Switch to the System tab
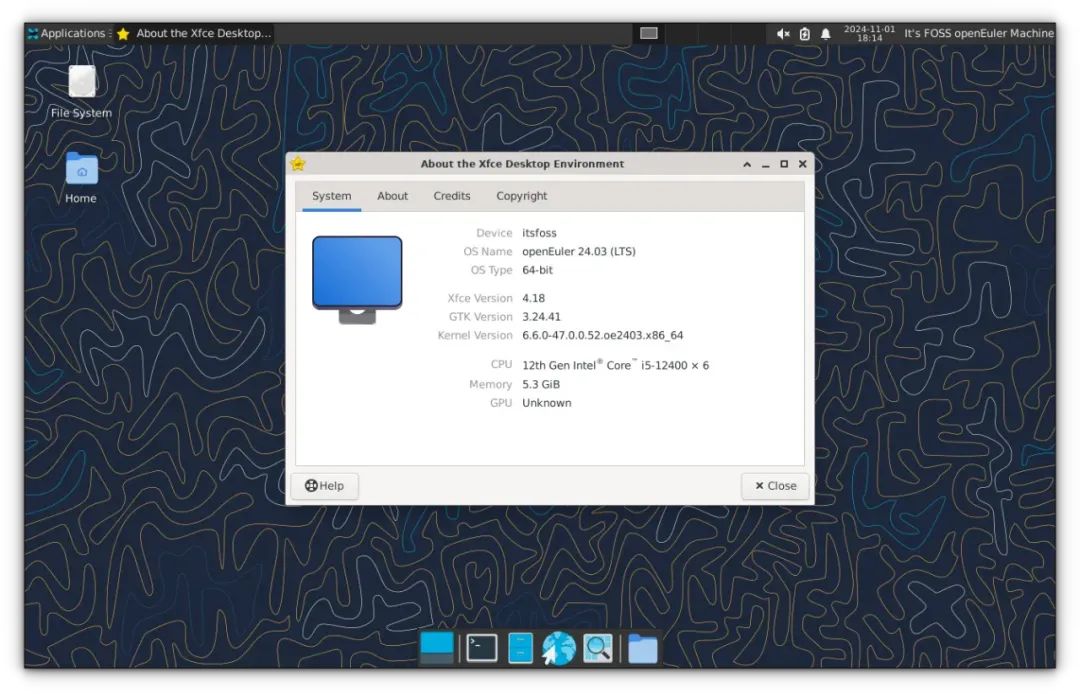1080x694 pixels. coord(331,196)
